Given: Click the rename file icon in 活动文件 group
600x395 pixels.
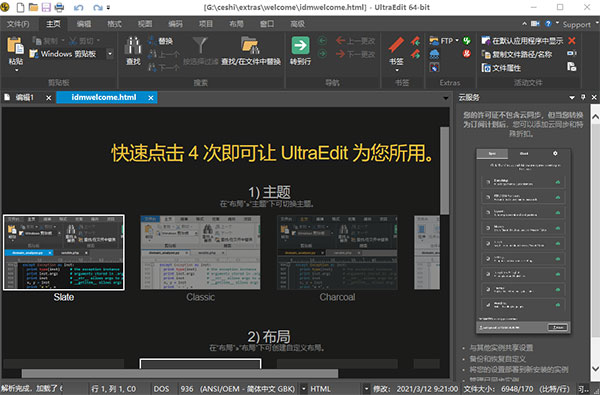Looking at the screenshot, I should click(x=572, y=53).
